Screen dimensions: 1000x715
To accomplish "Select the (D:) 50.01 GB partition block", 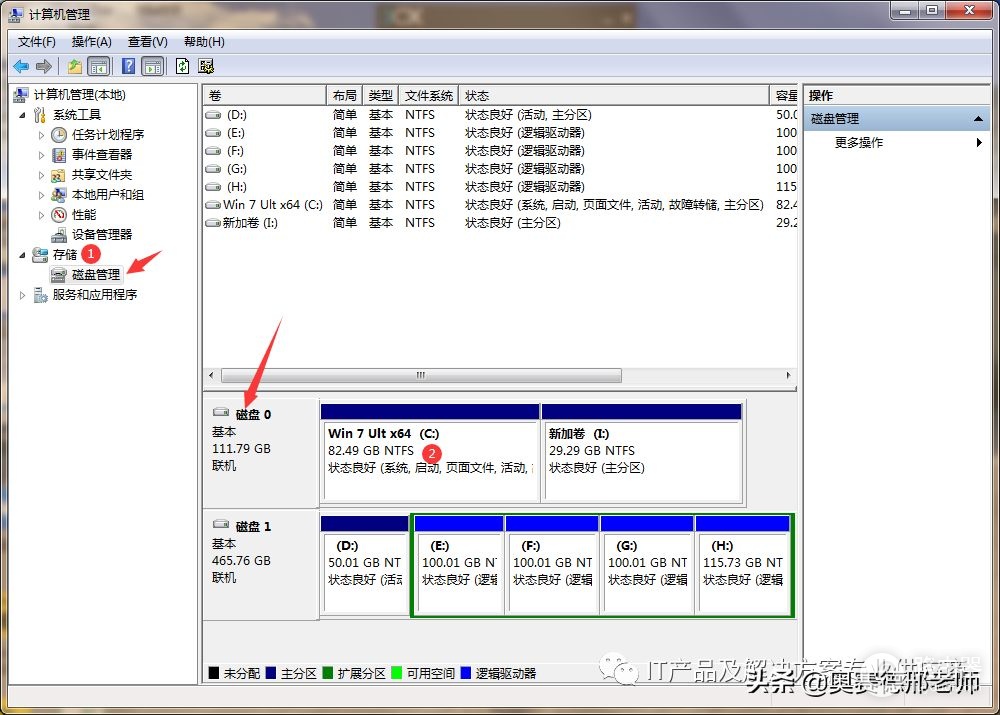I will pyautogui.click(x=365, y=565).
